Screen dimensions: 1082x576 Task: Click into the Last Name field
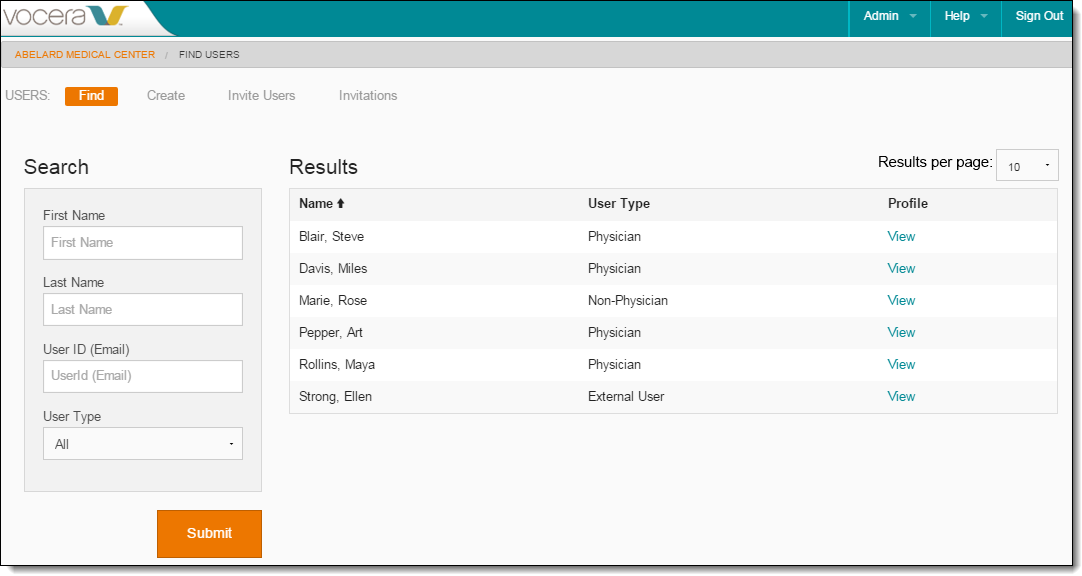point(143,310)
